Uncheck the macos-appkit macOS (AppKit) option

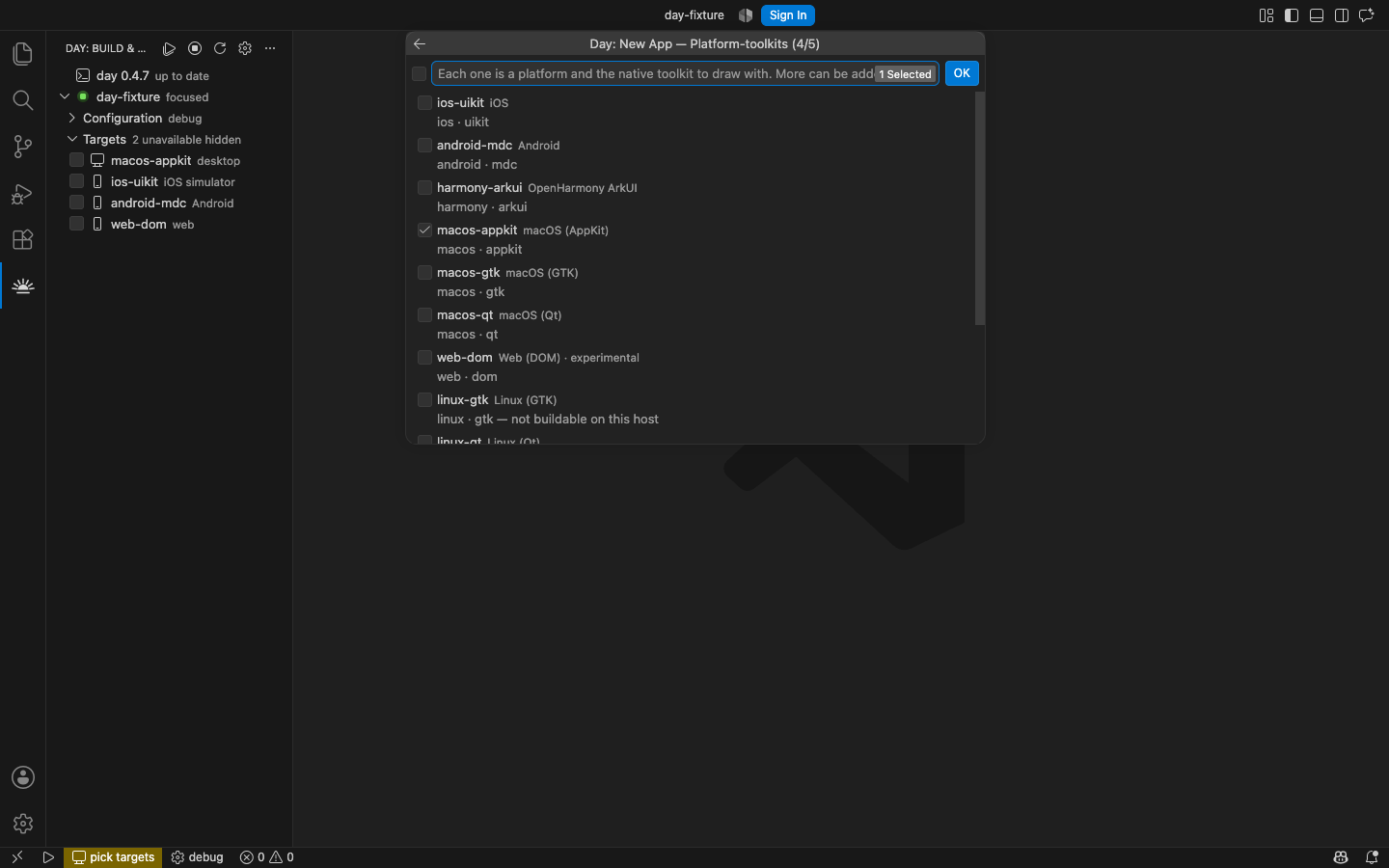[x=424, y=230]
